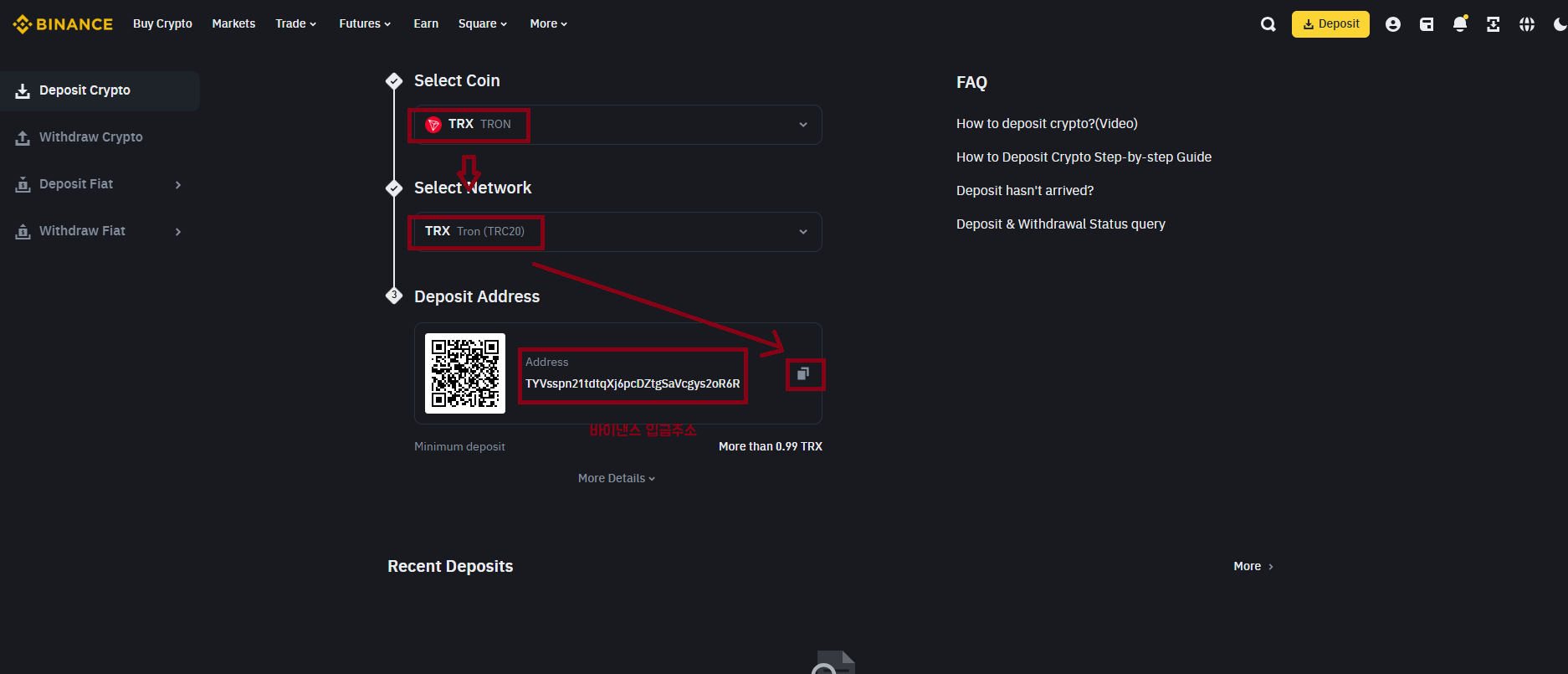This screenshot has width=1568, height=674.
Task: Click the Minimum deposit label
Action: click(x=459, y=446)
